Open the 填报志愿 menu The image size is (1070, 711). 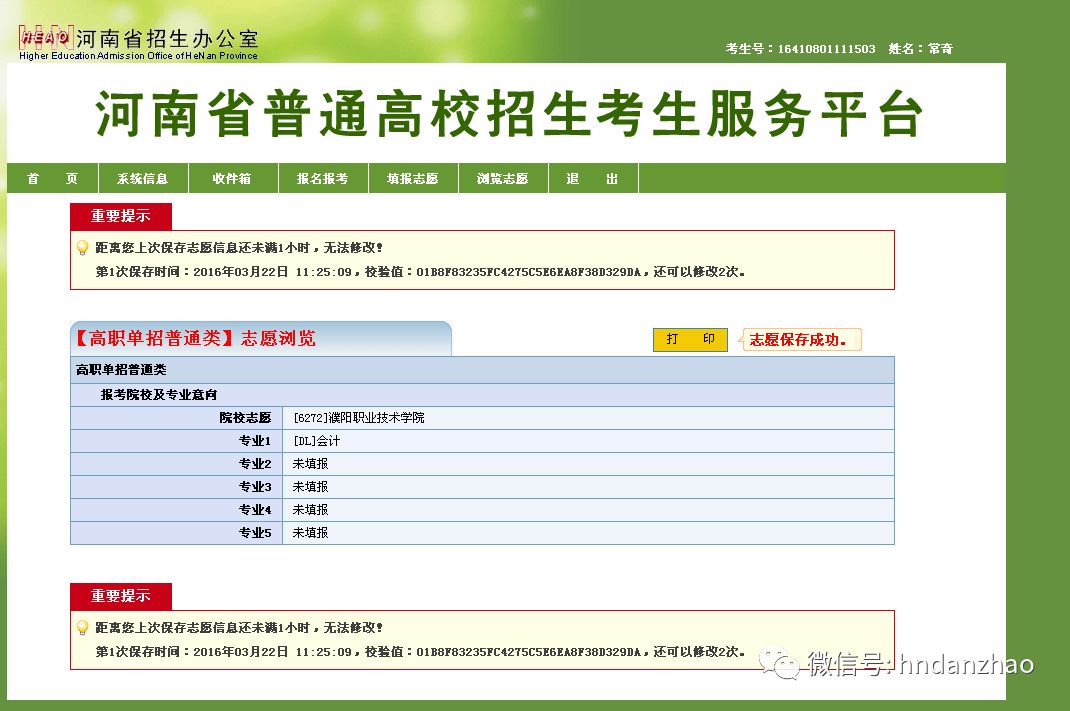[413, 179]
